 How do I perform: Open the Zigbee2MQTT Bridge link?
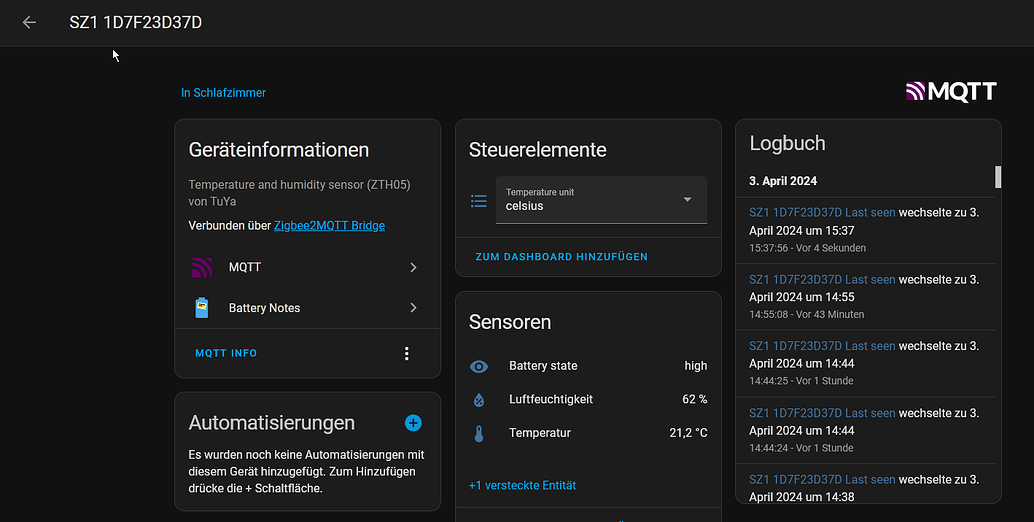point(329,226)
